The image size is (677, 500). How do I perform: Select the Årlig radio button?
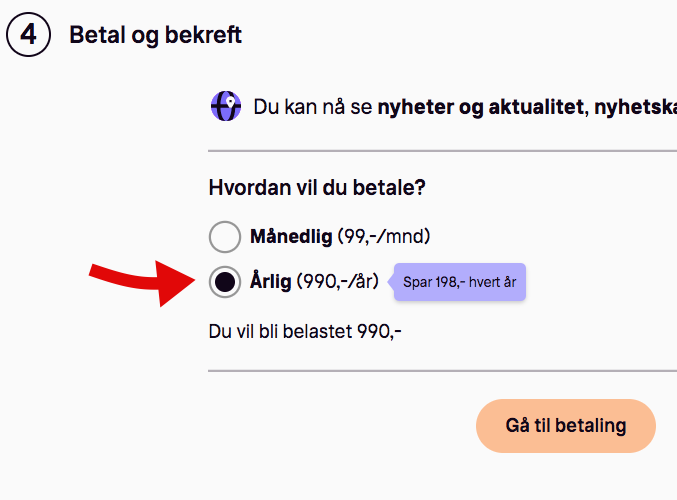click(x=225, y=282)
